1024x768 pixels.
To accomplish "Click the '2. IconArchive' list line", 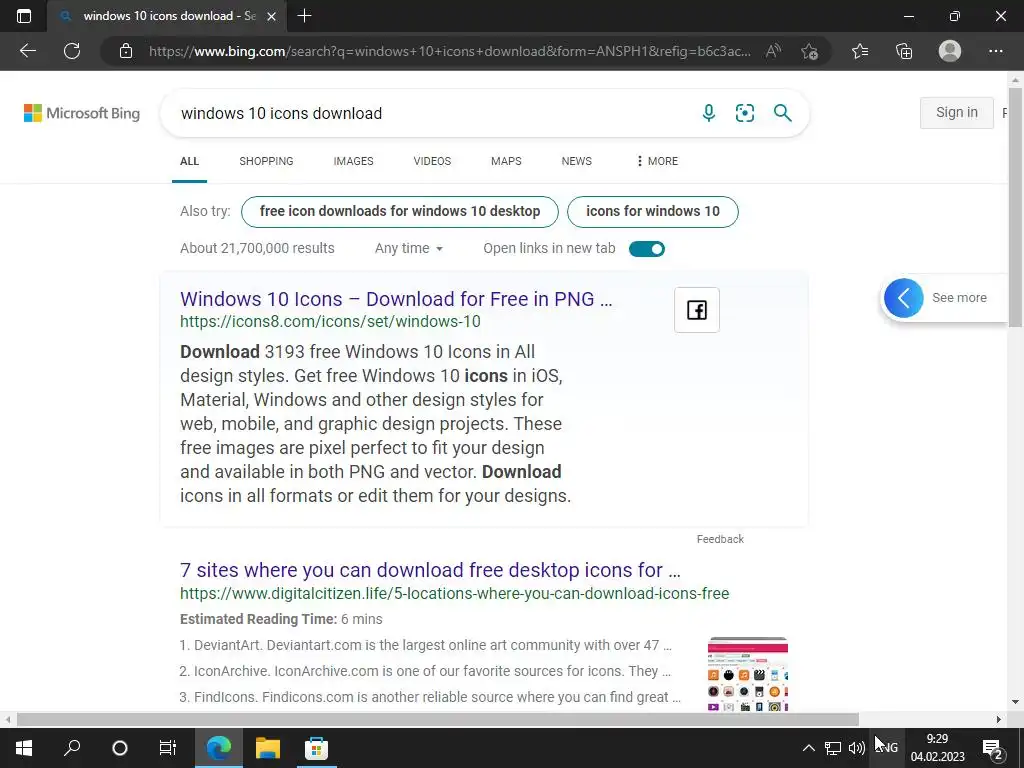I will (425, 671).
